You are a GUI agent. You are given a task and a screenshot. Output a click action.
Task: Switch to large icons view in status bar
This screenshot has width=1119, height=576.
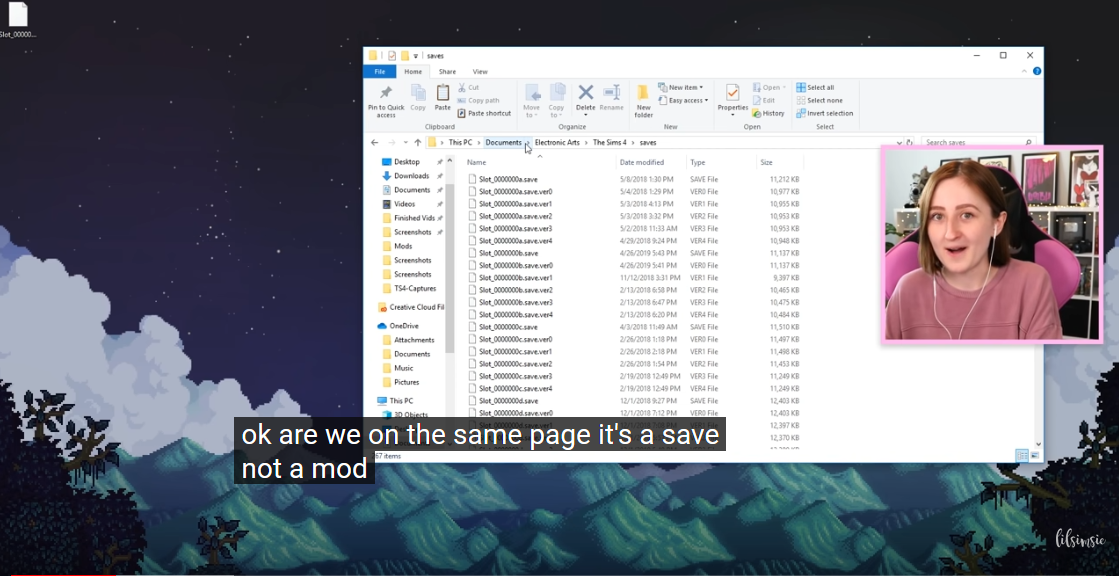[1035, 455]
